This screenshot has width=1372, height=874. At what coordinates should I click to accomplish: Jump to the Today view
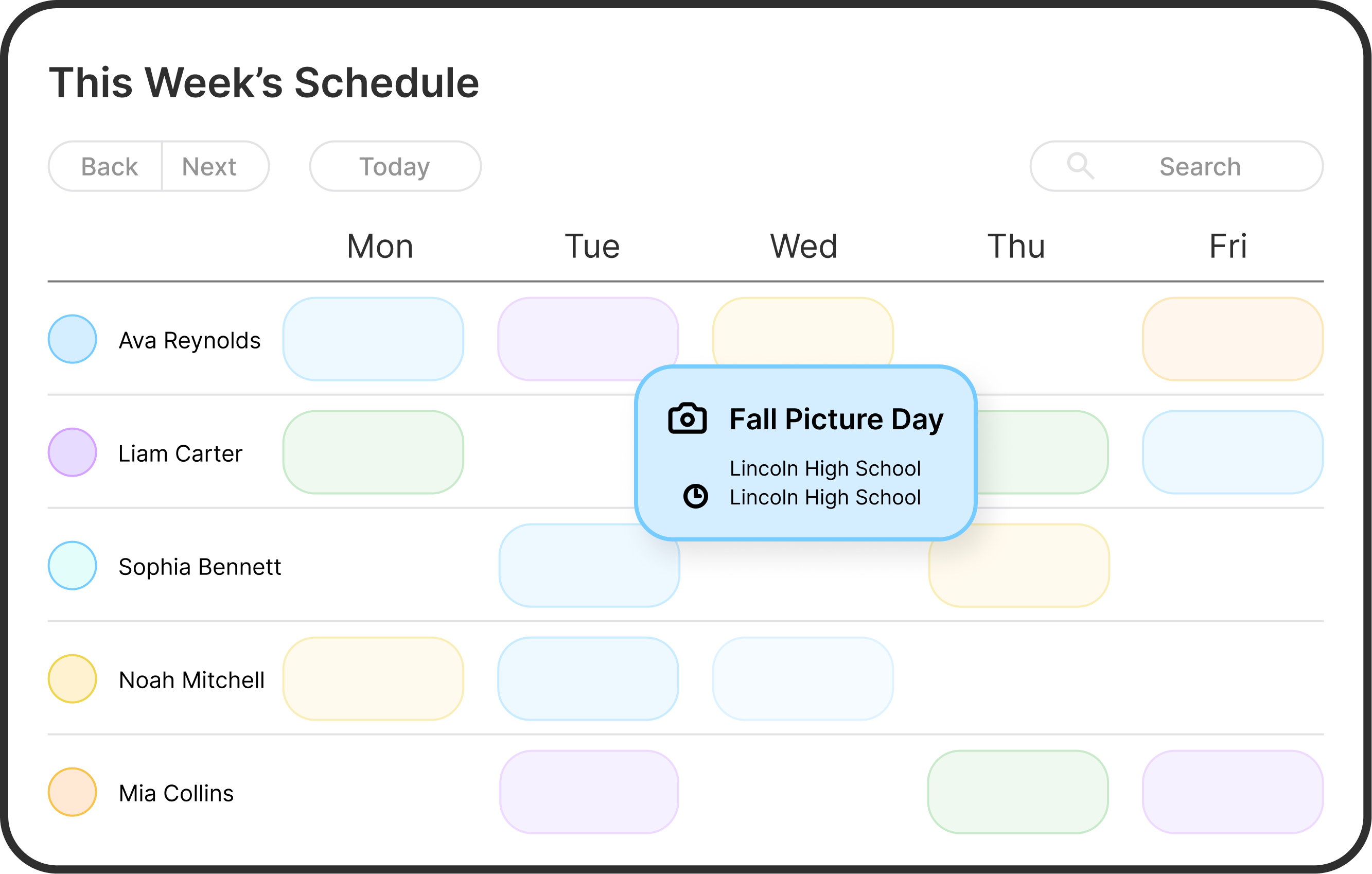pos(395,166)
